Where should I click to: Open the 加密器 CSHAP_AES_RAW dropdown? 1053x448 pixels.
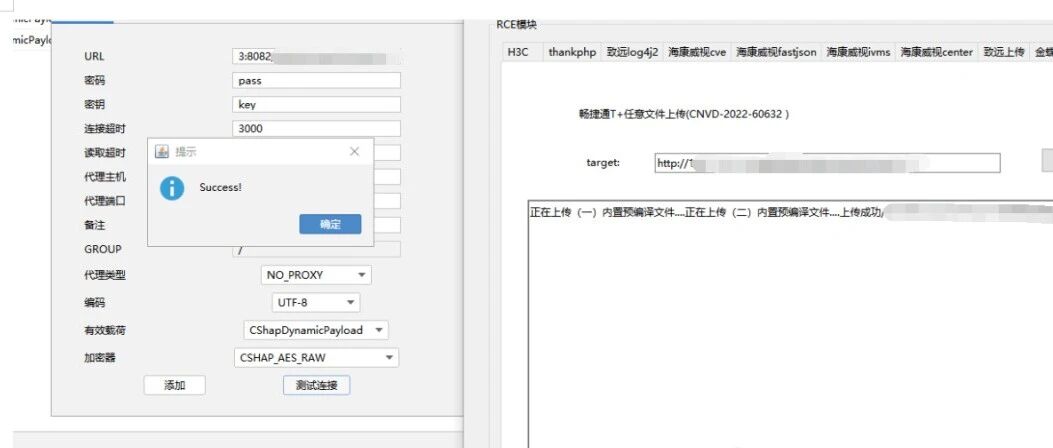point(316,358)
